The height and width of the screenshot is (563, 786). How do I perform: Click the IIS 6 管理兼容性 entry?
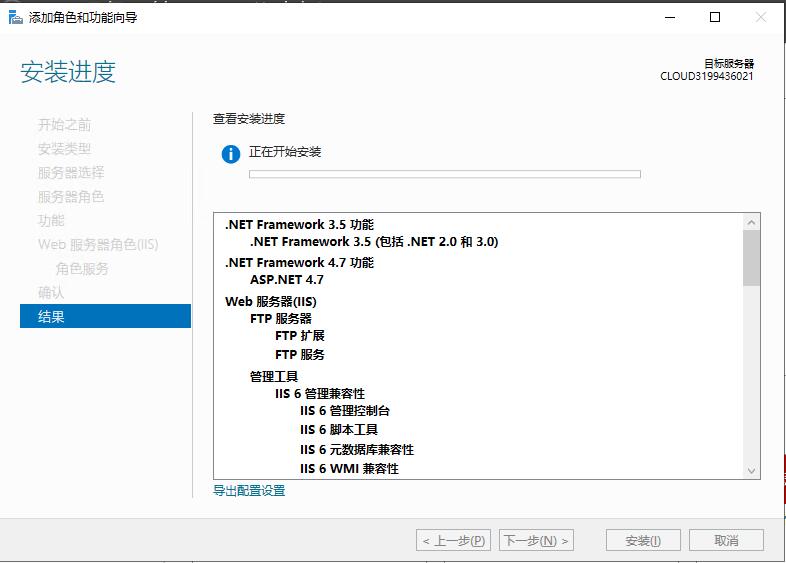(320, 394)
